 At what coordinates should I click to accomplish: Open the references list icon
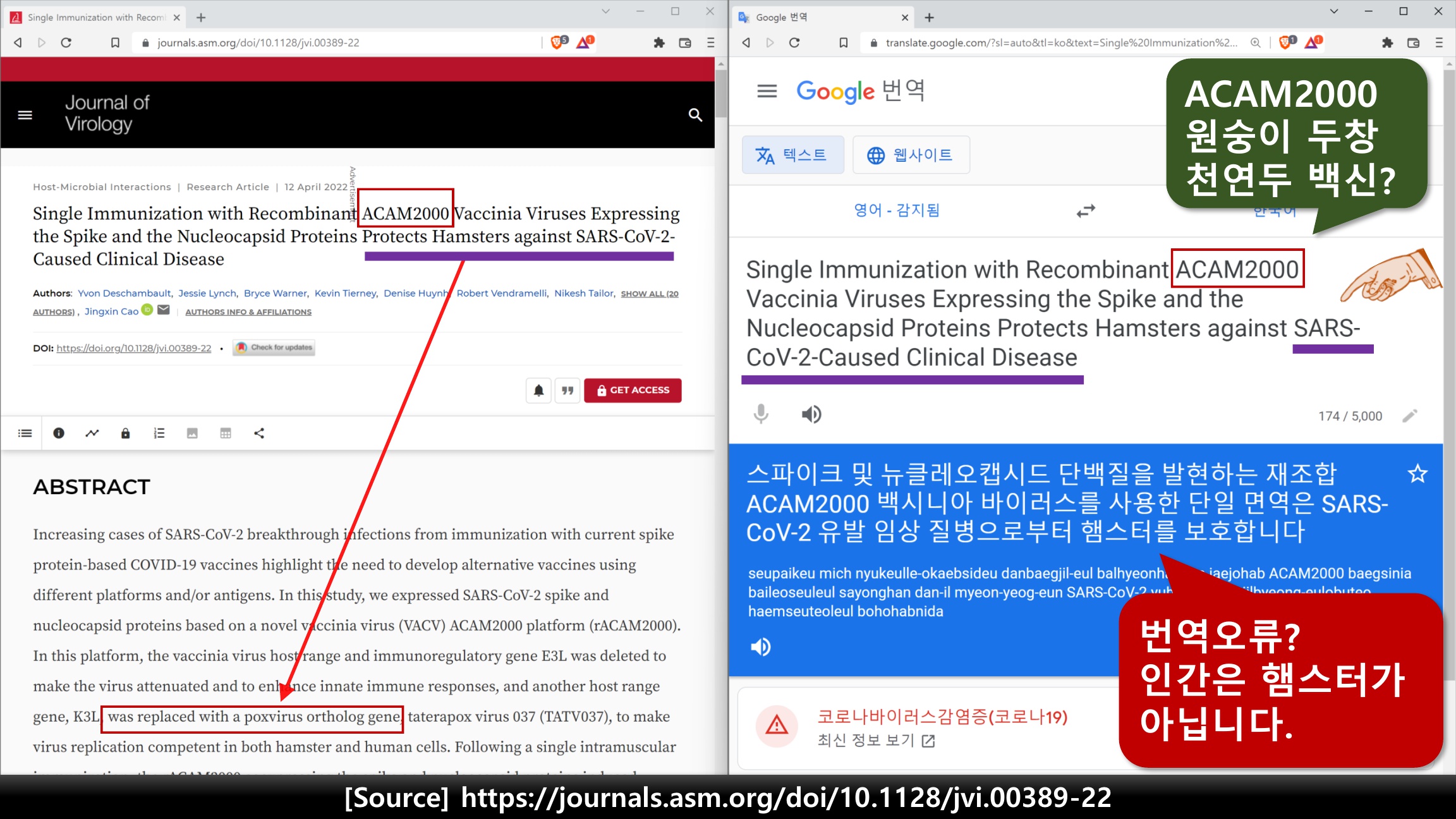click(159, 434)
